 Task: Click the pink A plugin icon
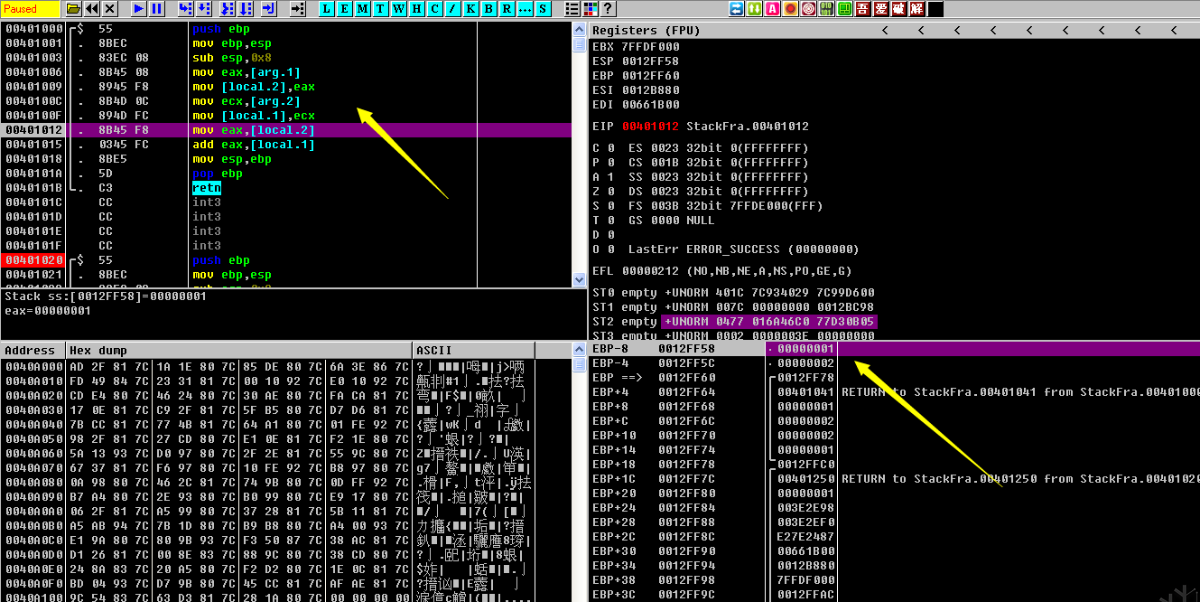tap(772, 9)
